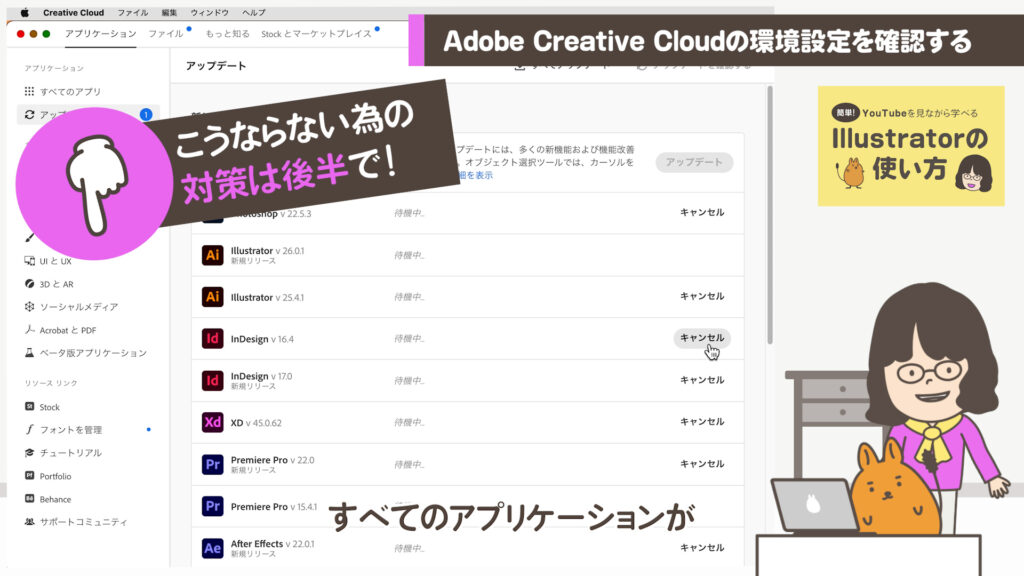1024x576 pixels.
Task: Switch to the ファイル tab beside アプリケーション
Action: click(166, 33)
